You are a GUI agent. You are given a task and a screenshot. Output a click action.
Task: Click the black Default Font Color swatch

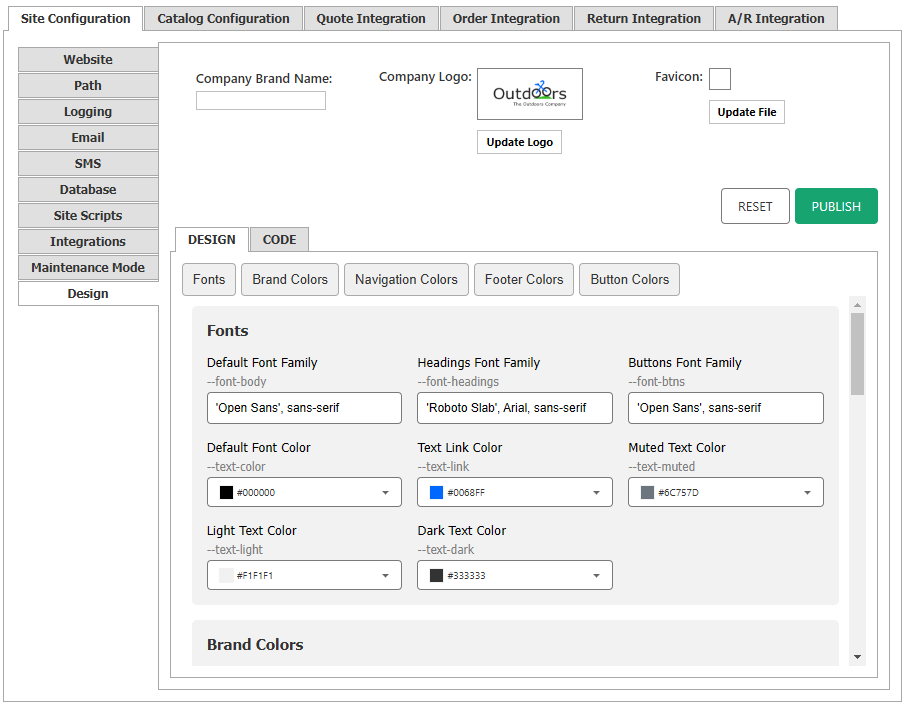pyautogui.click(x=226, y=493)
